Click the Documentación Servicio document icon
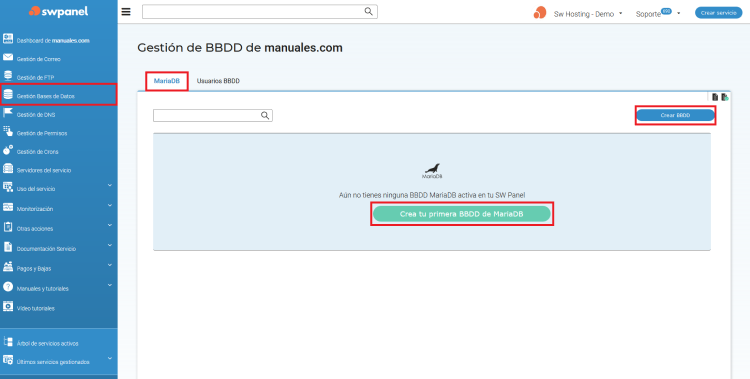The image size is (750, 379). pyautogui.click(x=8, y=247)
